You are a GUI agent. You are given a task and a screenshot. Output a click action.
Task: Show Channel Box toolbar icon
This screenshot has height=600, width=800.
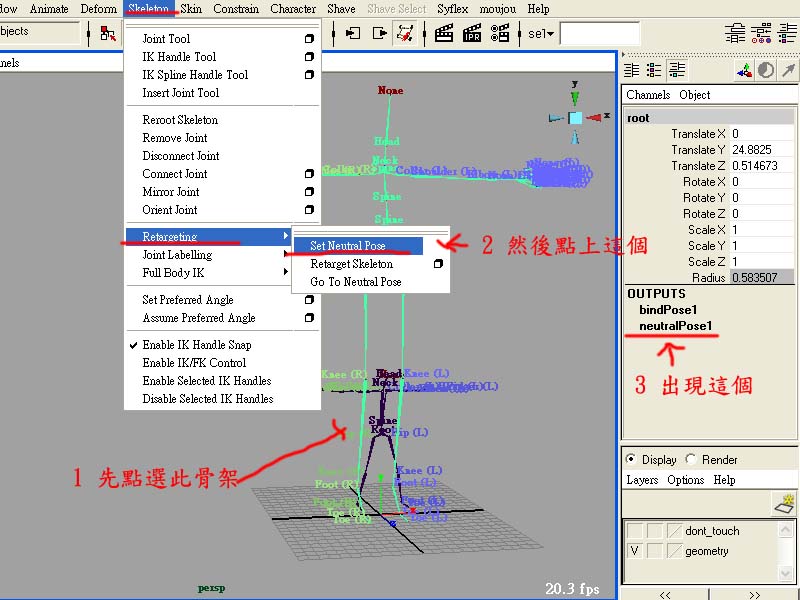click(x=787, y=34)
